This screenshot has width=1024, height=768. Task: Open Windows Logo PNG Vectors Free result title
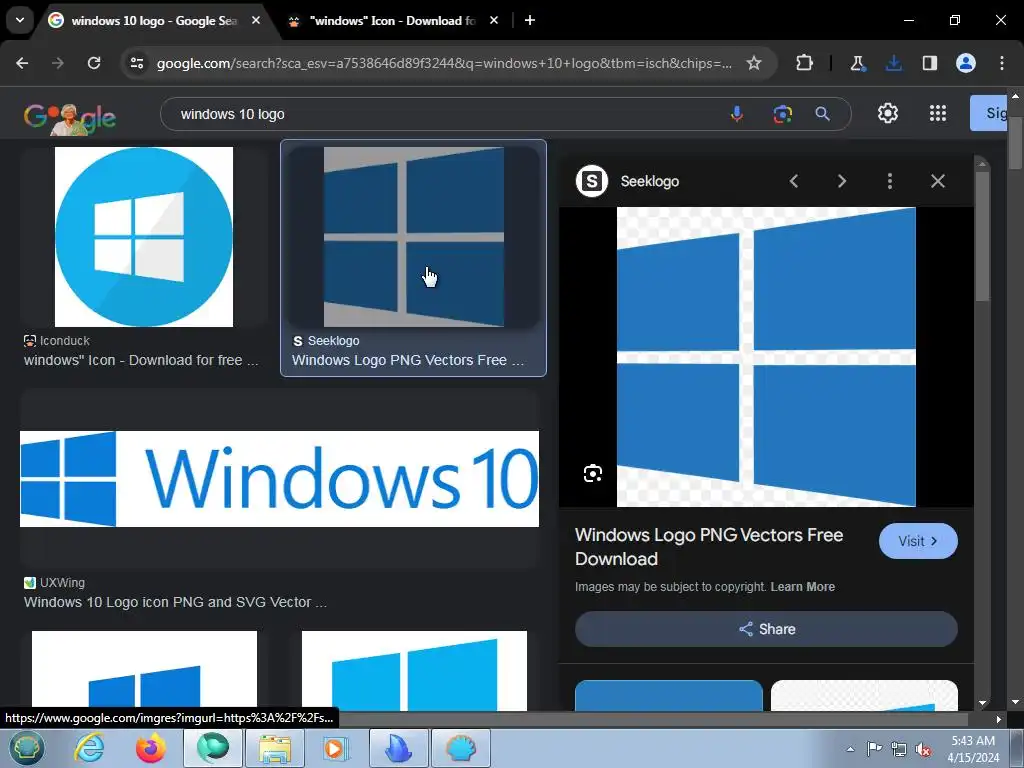click(x=408, y=360)
